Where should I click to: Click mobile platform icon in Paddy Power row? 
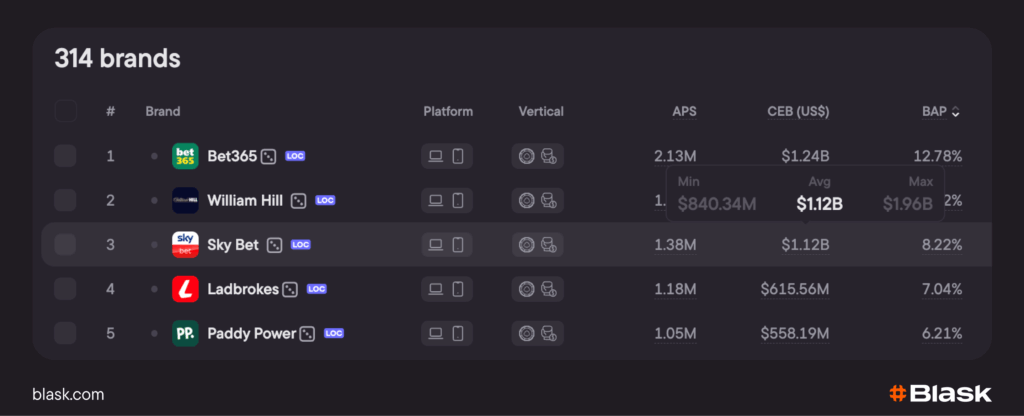458,333
